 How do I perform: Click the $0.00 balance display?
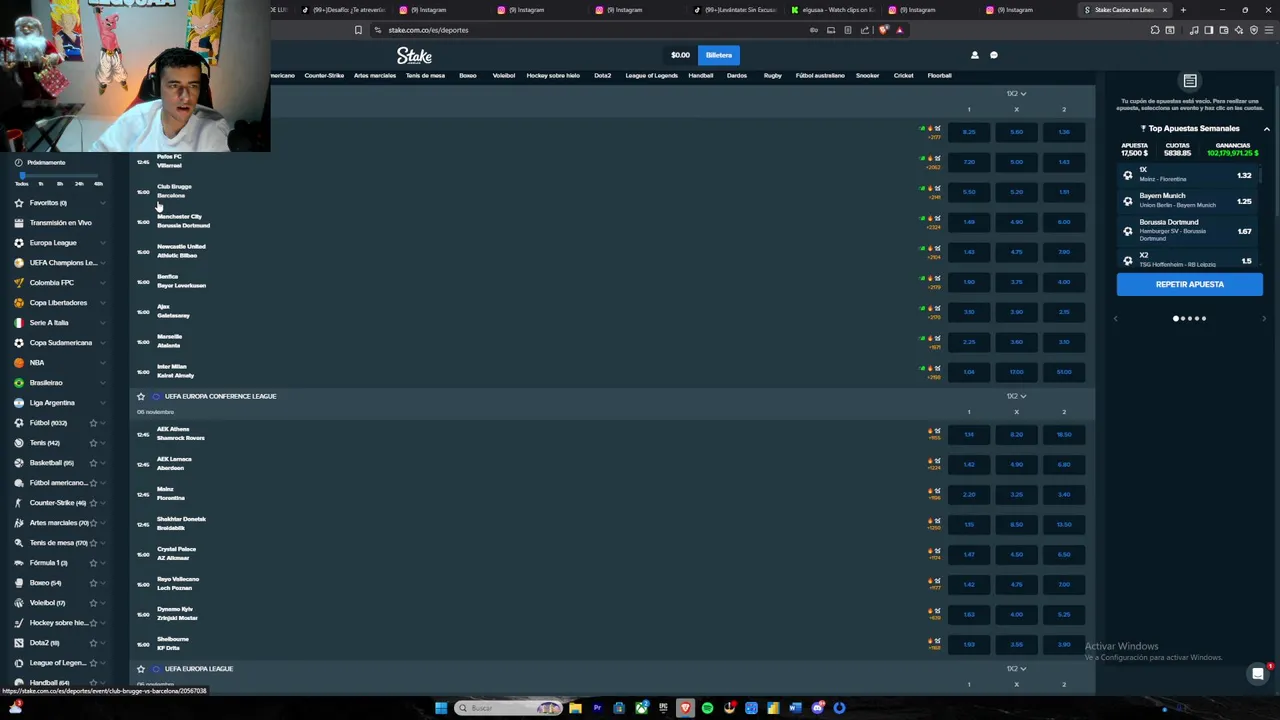[x=680, y=55]
